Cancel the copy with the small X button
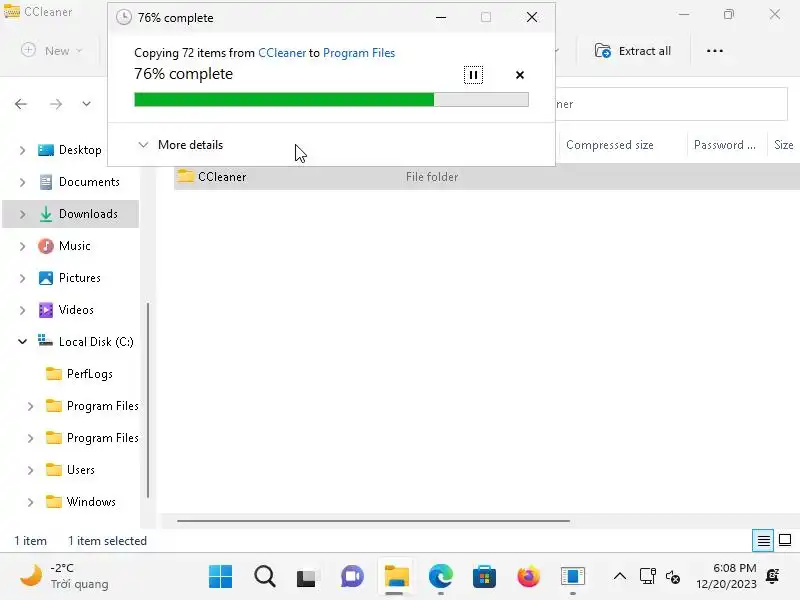The height and width of the screenshot is (600, 800). (519, 75)
